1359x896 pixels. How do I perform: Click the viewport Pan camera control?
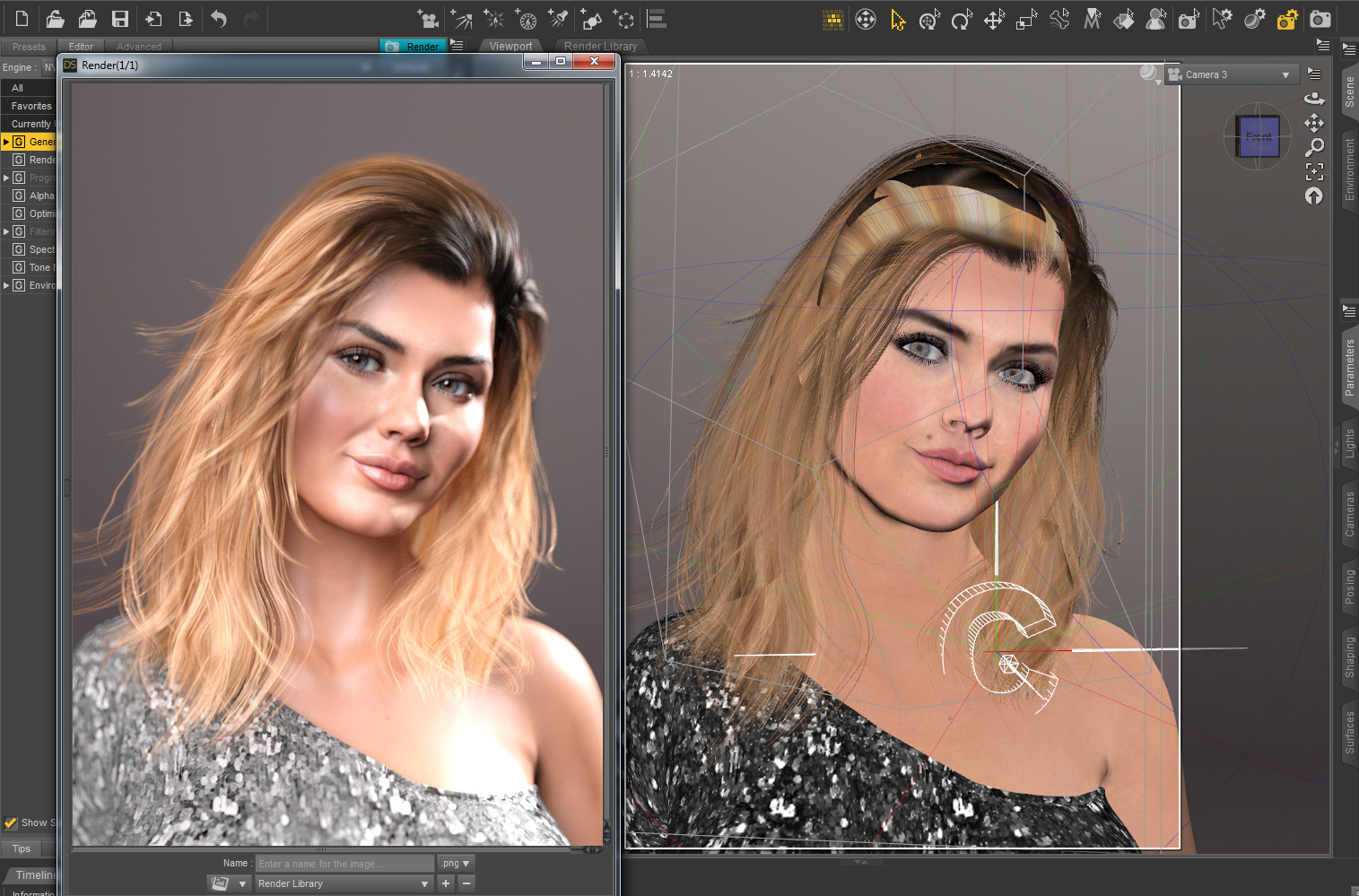point(1314,122)
